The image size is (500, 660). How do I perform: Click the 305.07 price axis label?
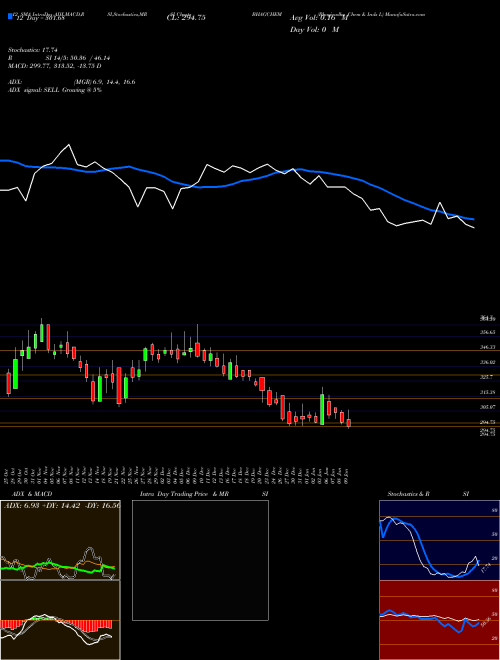coord(487,407)
